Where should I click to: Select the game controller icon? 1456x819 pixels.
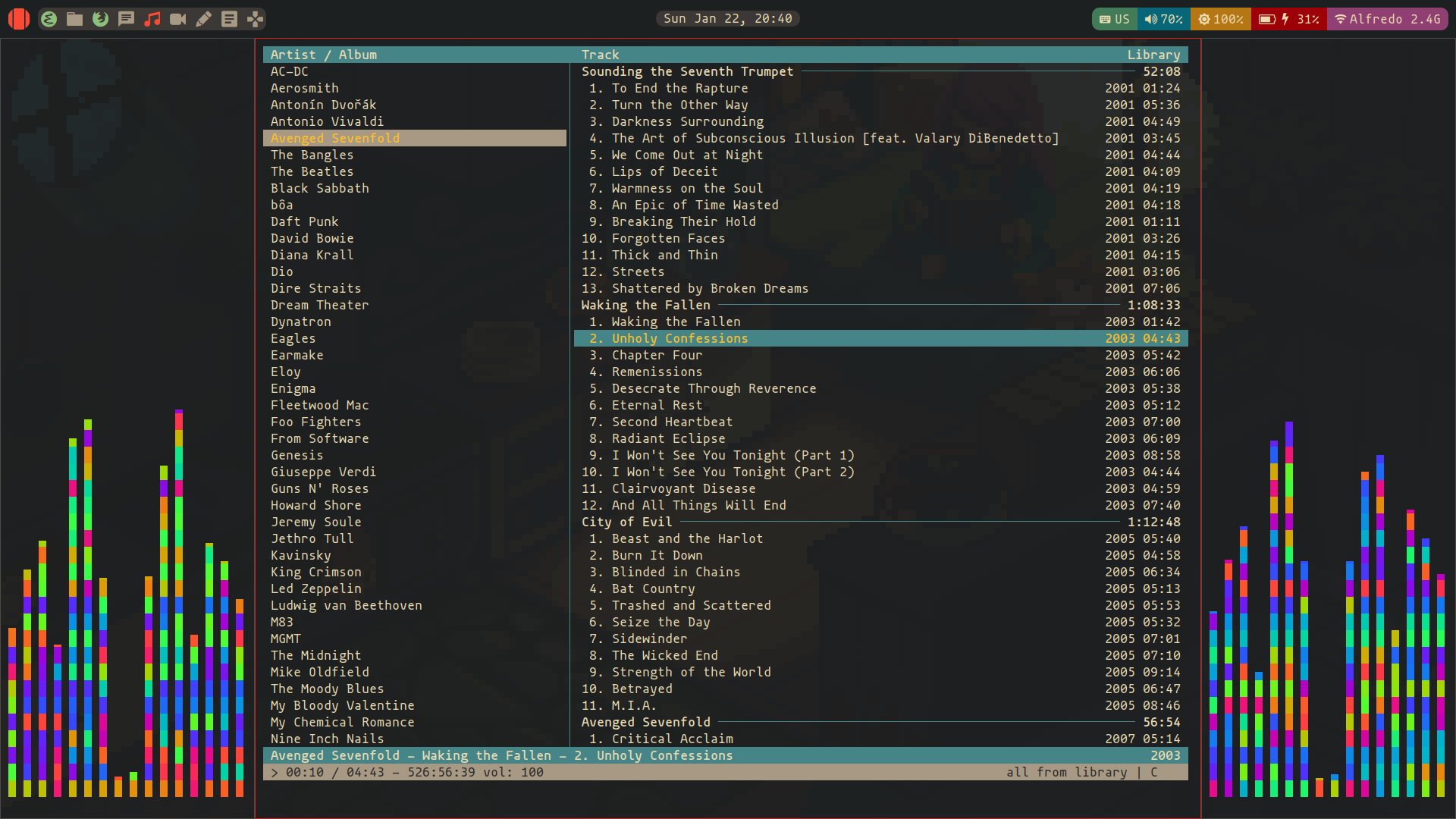(x=255, y=18)
